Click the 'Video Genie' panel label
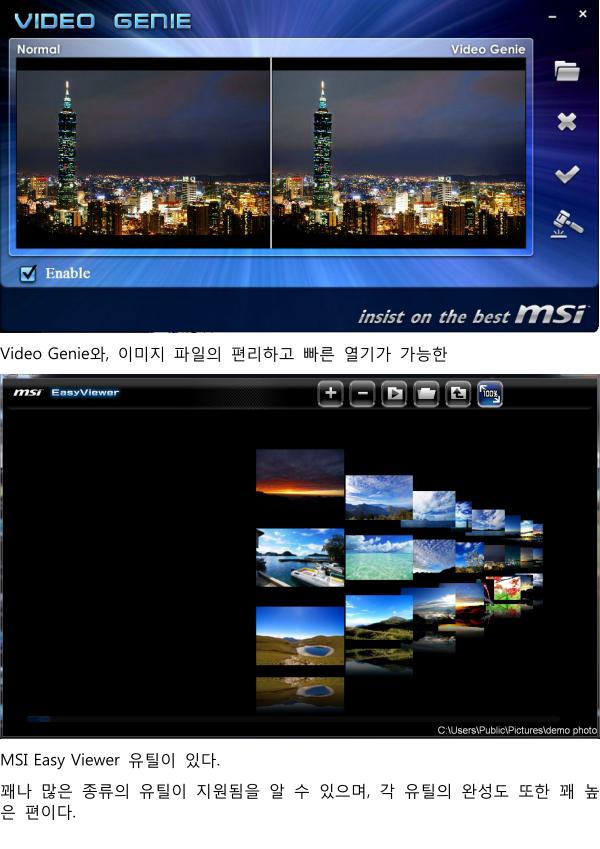 click(488, 49)
